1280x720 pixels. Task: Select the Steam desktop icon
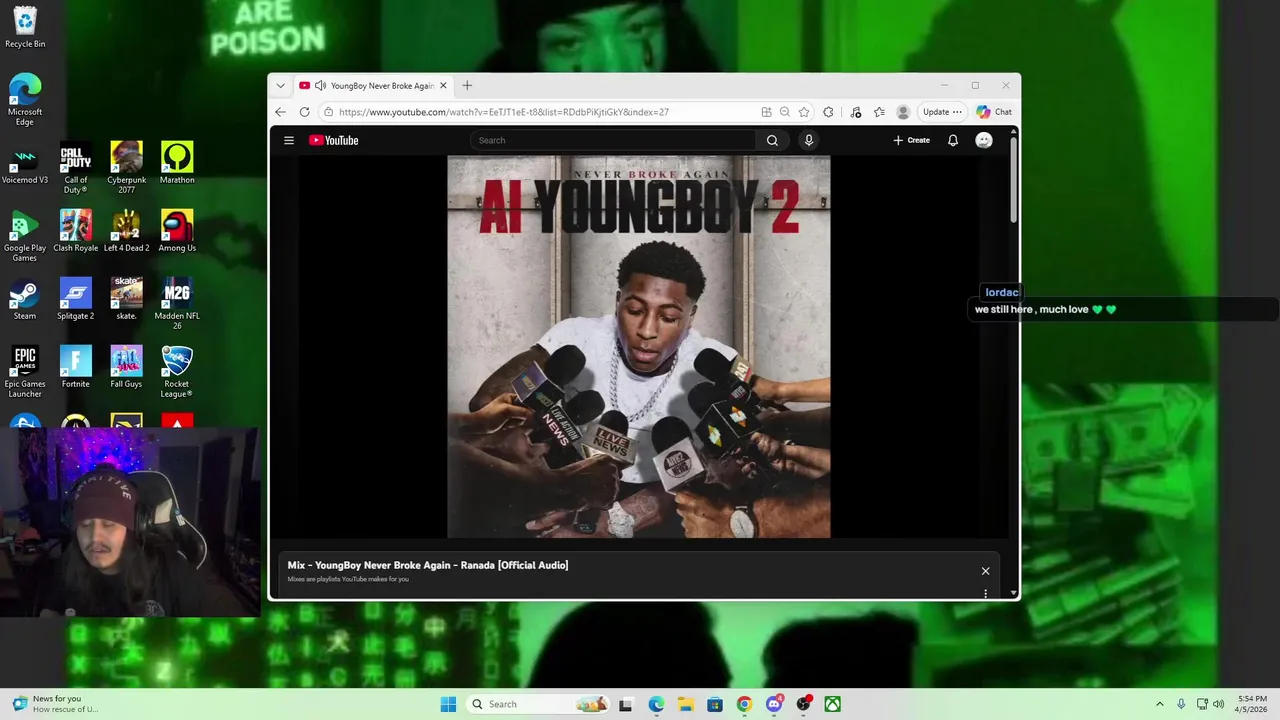(x=25, y=299)
